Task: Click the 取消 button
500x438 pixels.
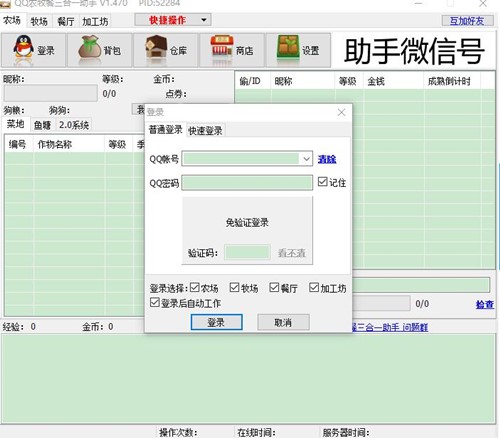Action: 283,322
